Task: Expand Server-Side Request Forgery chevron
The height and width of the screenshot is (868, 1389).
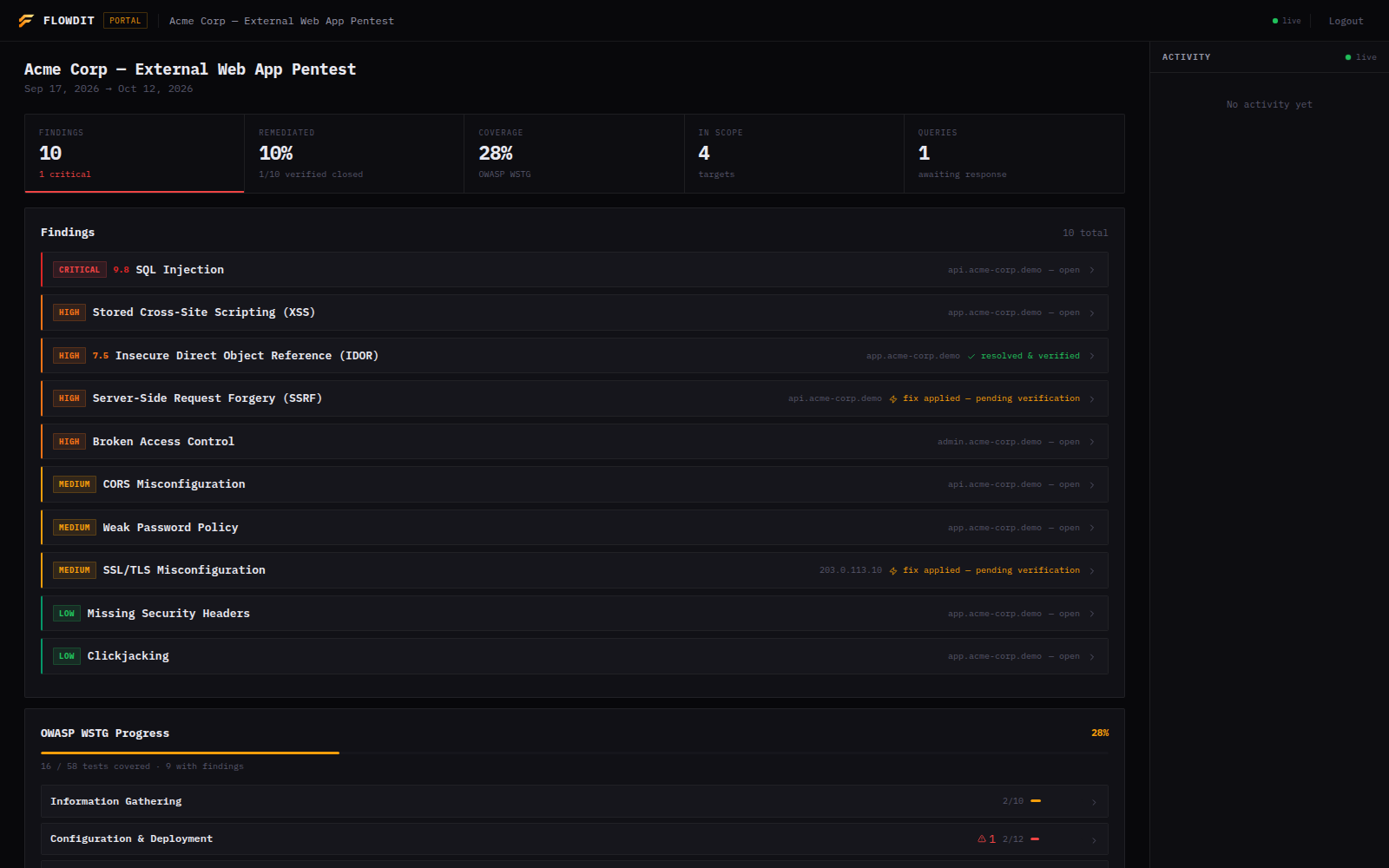Action: pos(1092,398)
